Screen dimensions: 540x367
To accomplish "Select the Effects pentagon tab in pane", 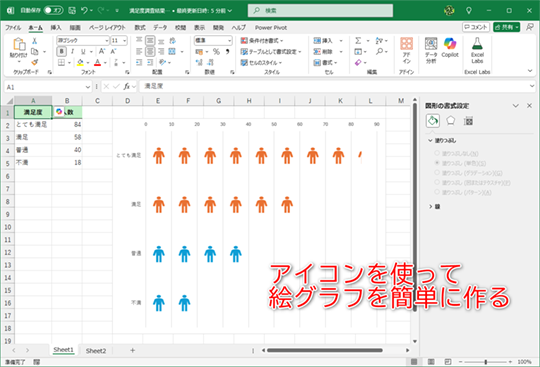I will tap(450, 121).
